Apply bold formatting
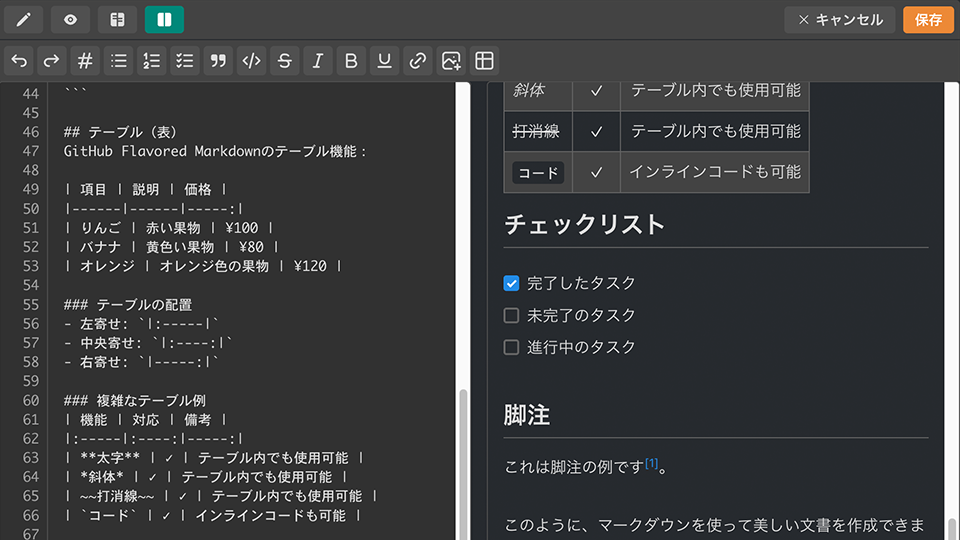960x540 pixels. tap(351, 61)
